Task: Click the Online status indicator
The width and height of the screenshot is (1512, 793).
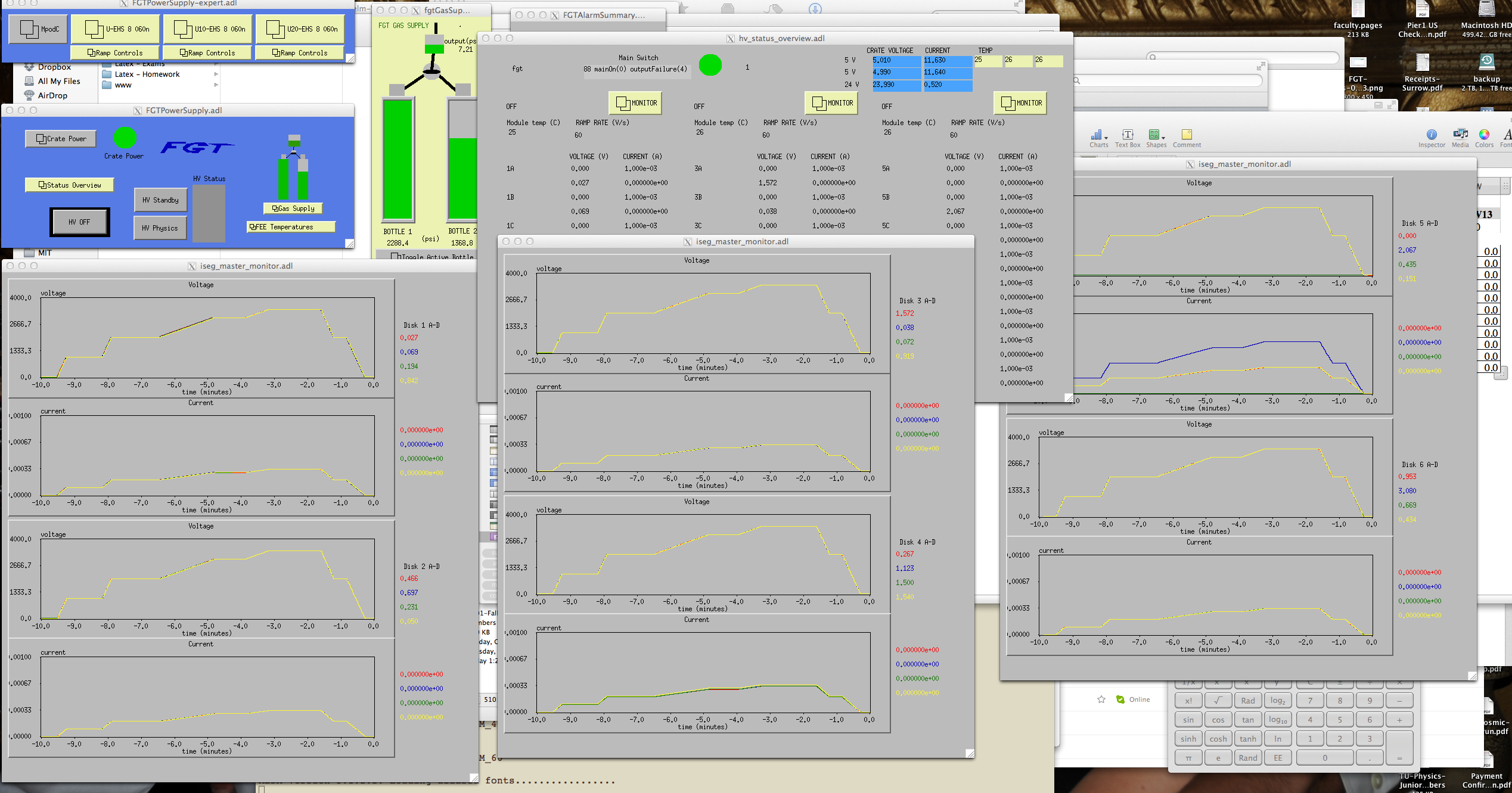Action: point(1133,699)
